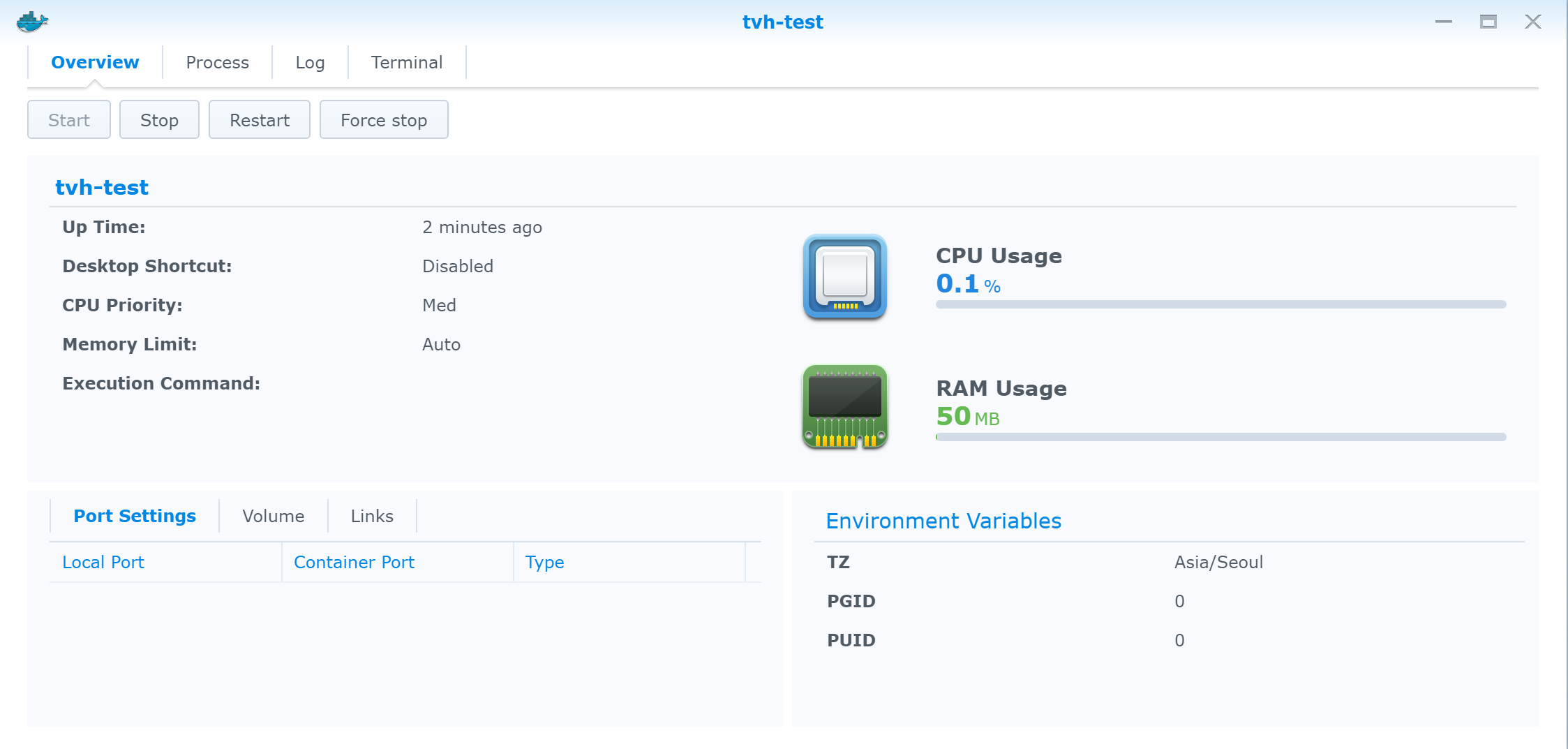Click the PGID value 0
Viewport: 1568px width, 749px height.
(x=1179, y=601)
